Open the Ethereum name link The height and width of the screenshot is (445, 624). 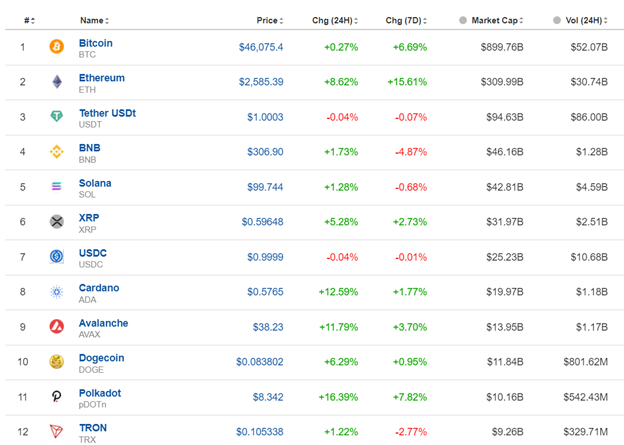pyautogui.click(x=101, y=78)
